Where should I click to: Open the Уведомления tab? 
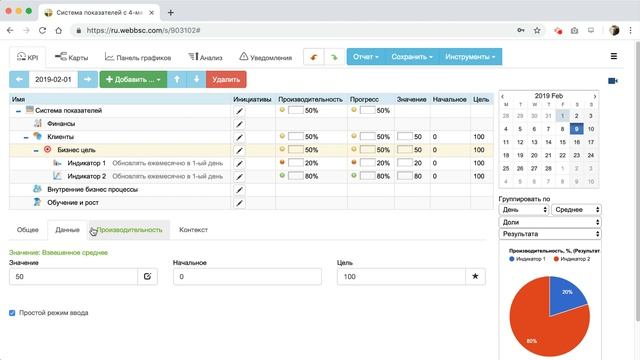pos(266,57)
